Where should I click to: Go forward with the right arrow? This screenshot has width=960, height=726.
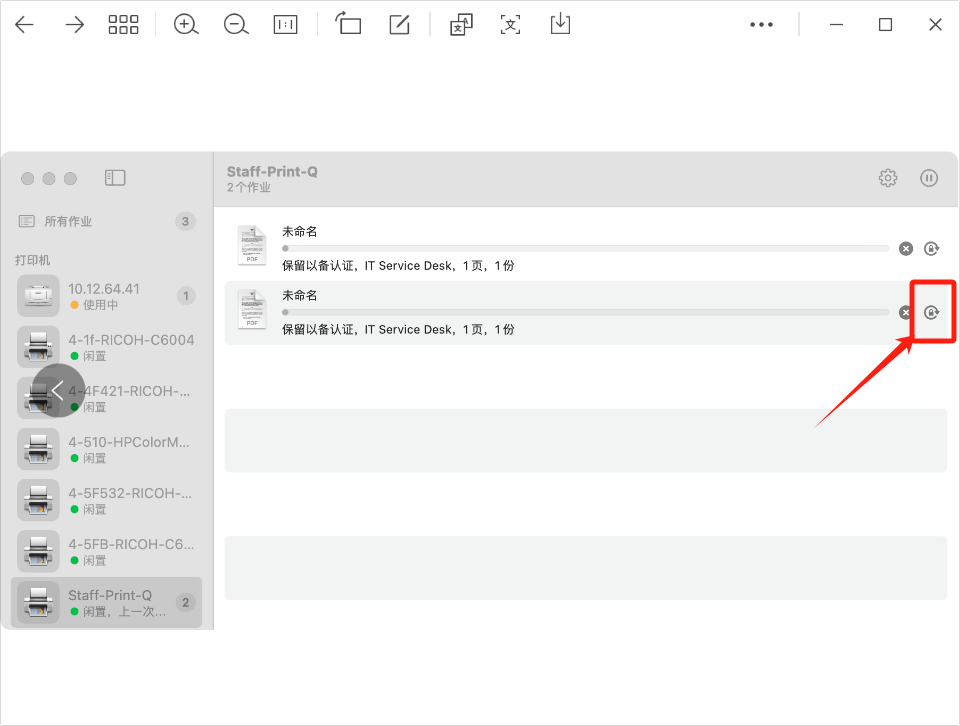click(75, 25)
